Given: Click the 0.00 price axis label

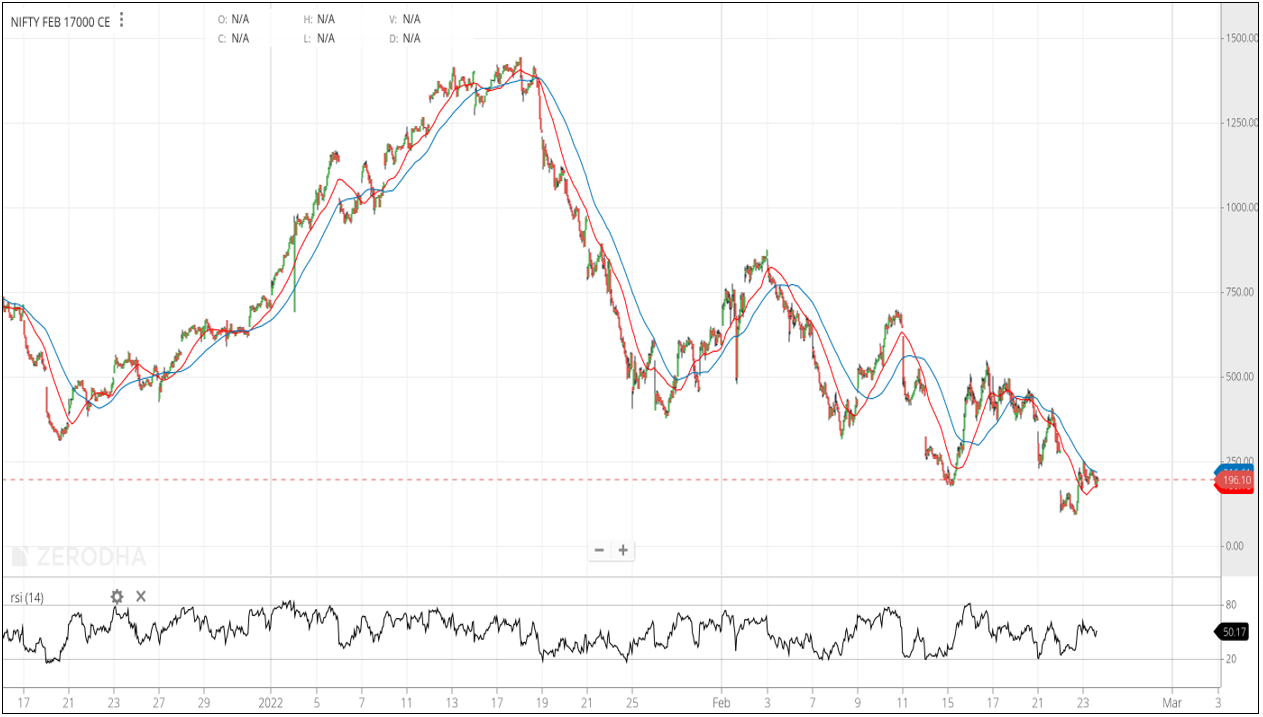Looking at the screenshot, I should (x=1234, y=546).
